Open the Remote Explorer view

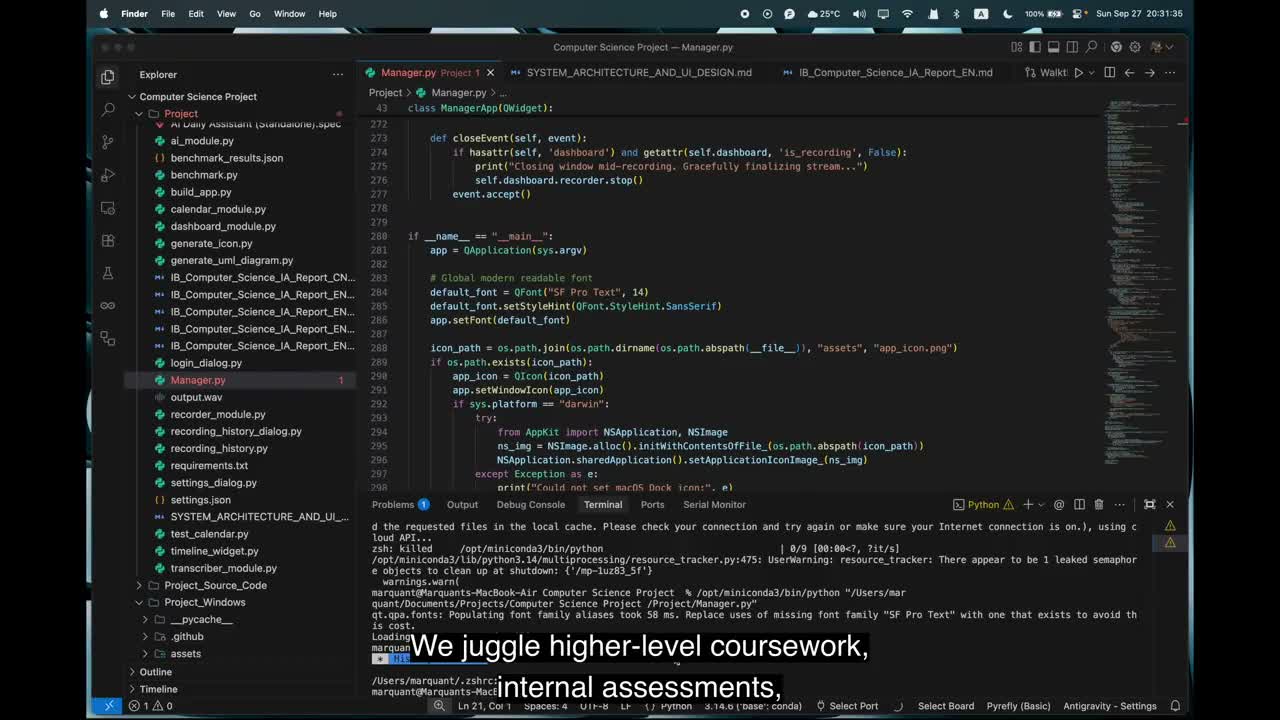click(108, 208)
